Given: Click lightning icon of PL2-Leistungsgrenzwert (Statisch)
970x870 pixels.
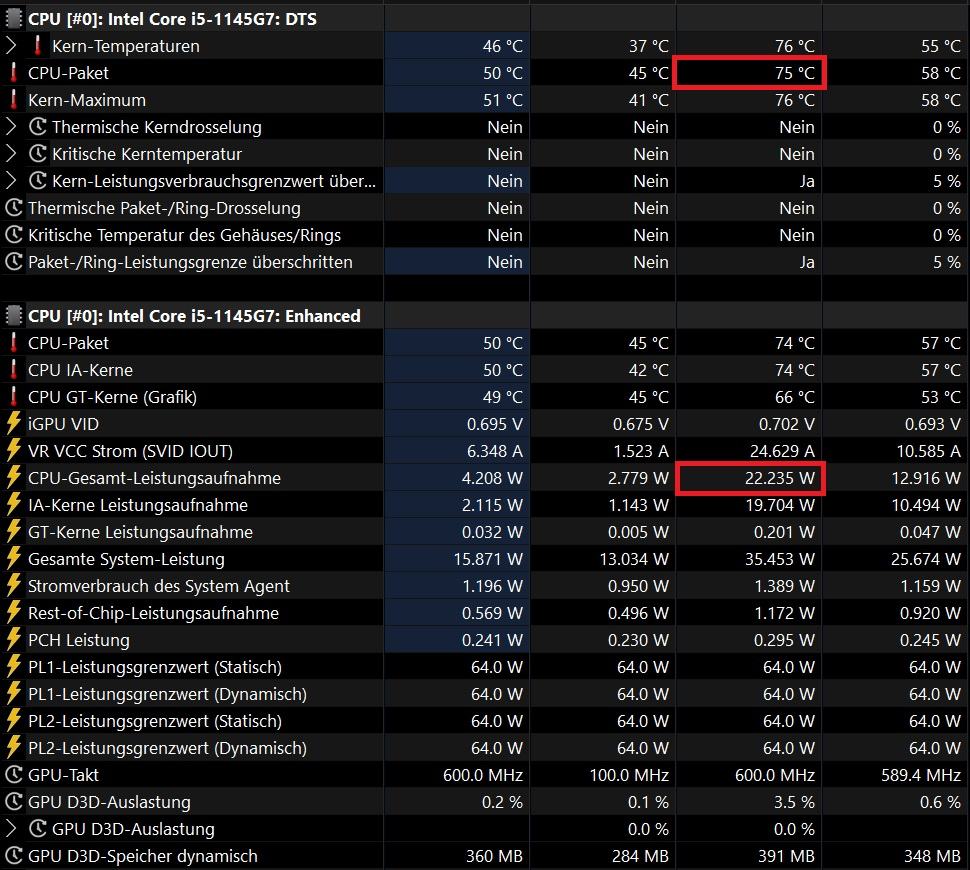Looking at the screenshot, I should 14,721.
